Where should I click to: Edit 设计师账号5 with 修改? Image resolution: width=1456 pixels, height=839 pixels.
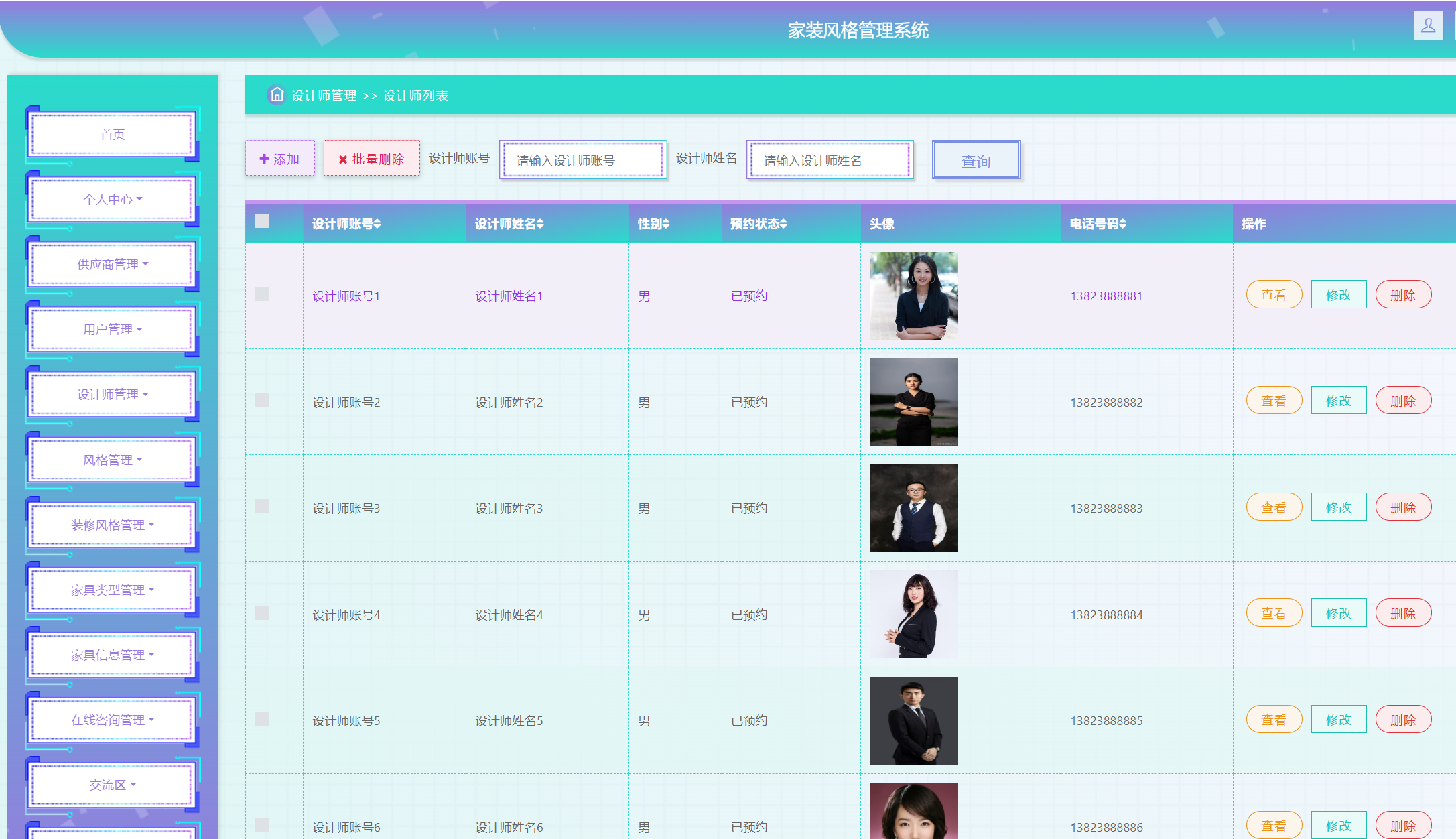point(1339,720)
